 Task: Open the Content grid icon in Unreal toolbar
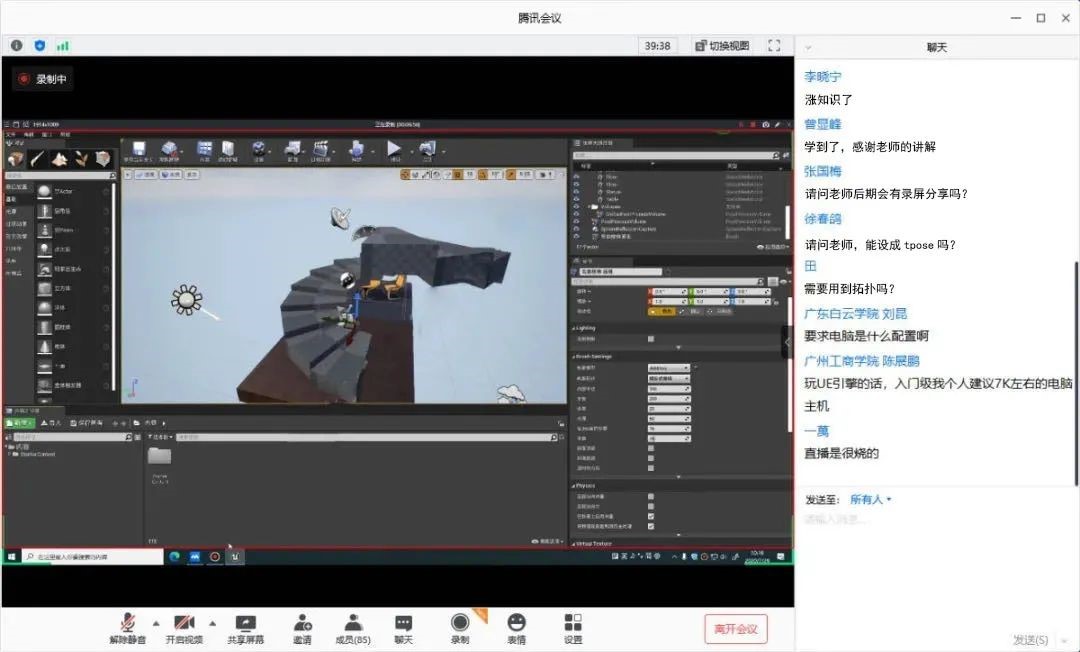coord(205,151)
